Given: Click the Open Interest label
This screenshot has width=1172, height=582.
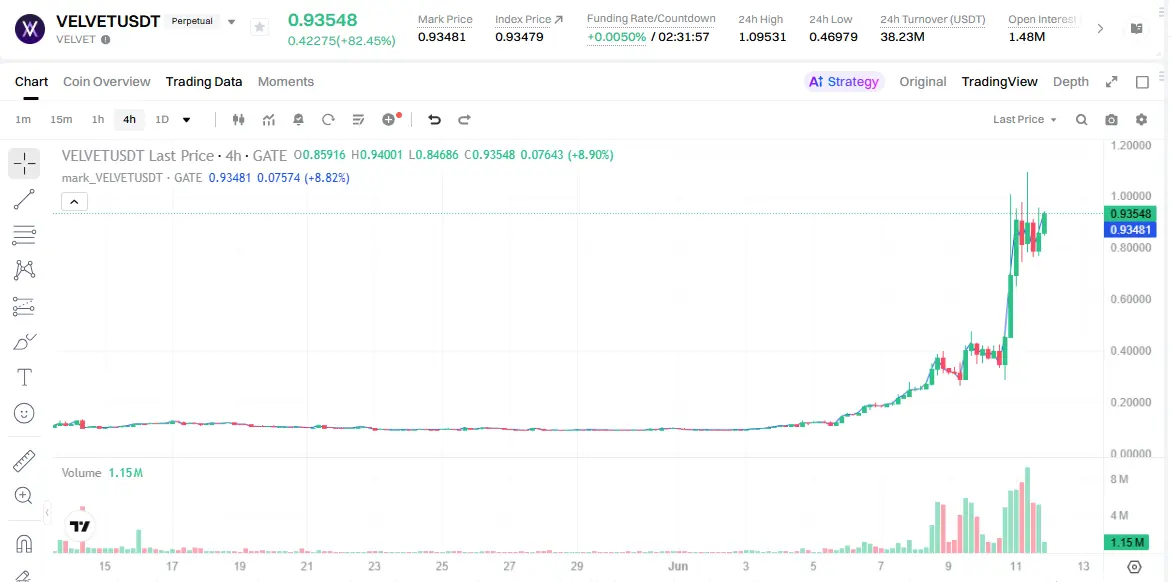Looking at the screenshot, I should click(x=1043, y=19).
